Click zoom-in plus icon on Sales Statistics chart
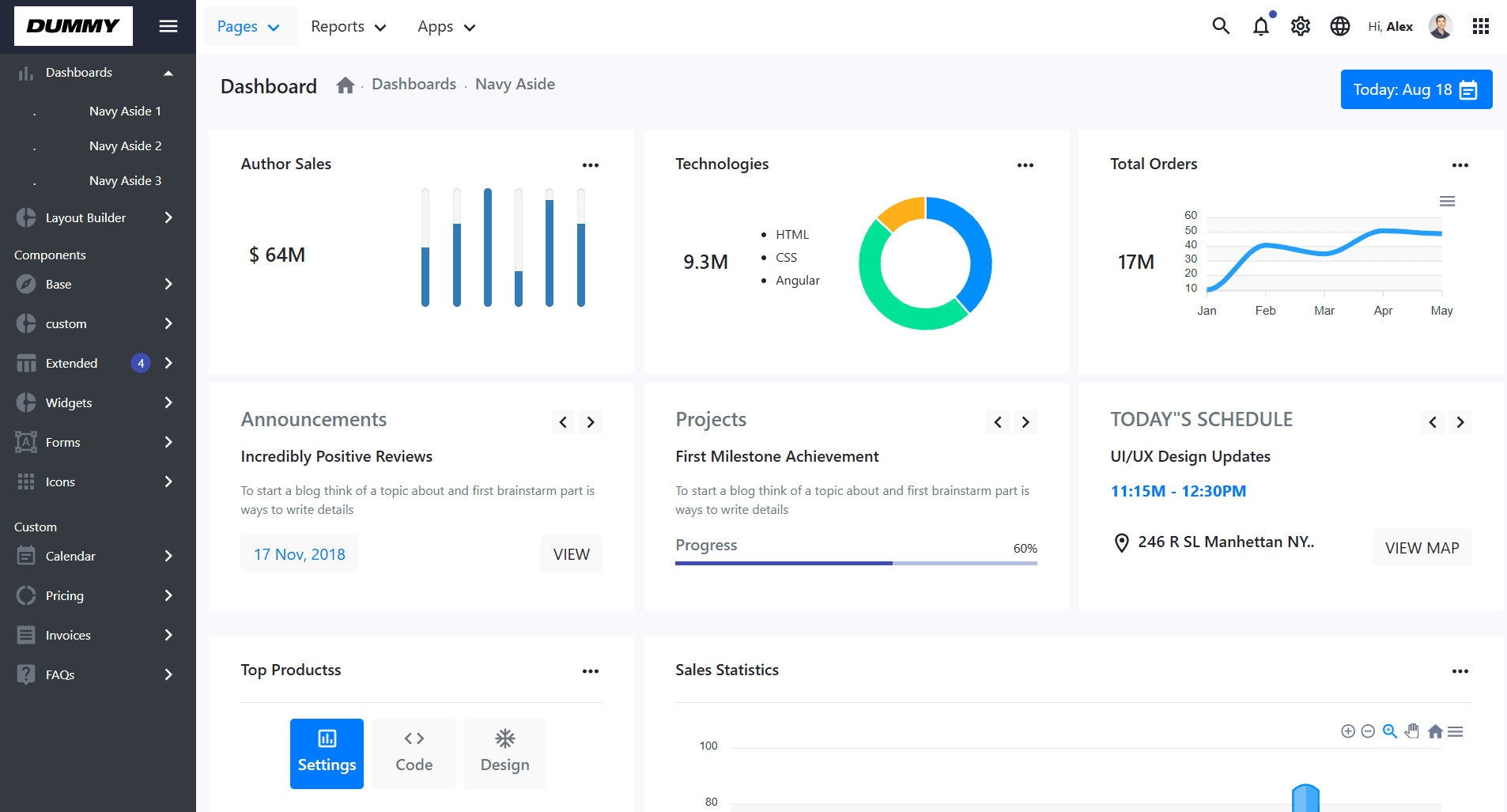1507x812 pixels. (1348, 731)
